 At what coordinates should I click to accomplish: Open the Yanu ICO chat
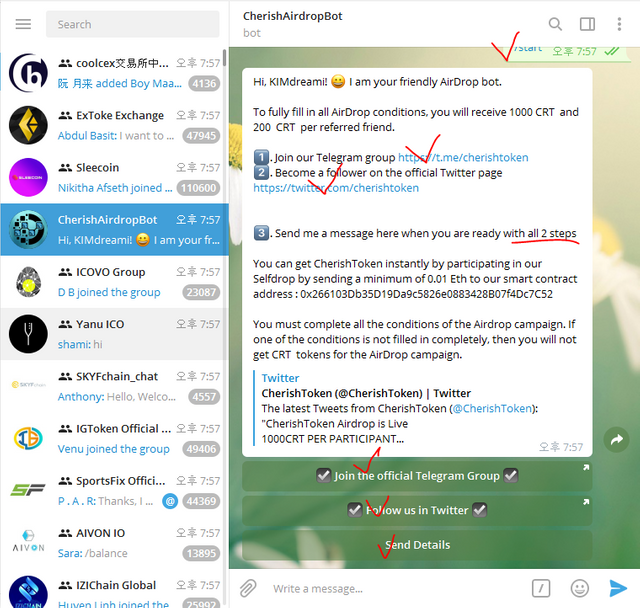click(x=114, y=334)
